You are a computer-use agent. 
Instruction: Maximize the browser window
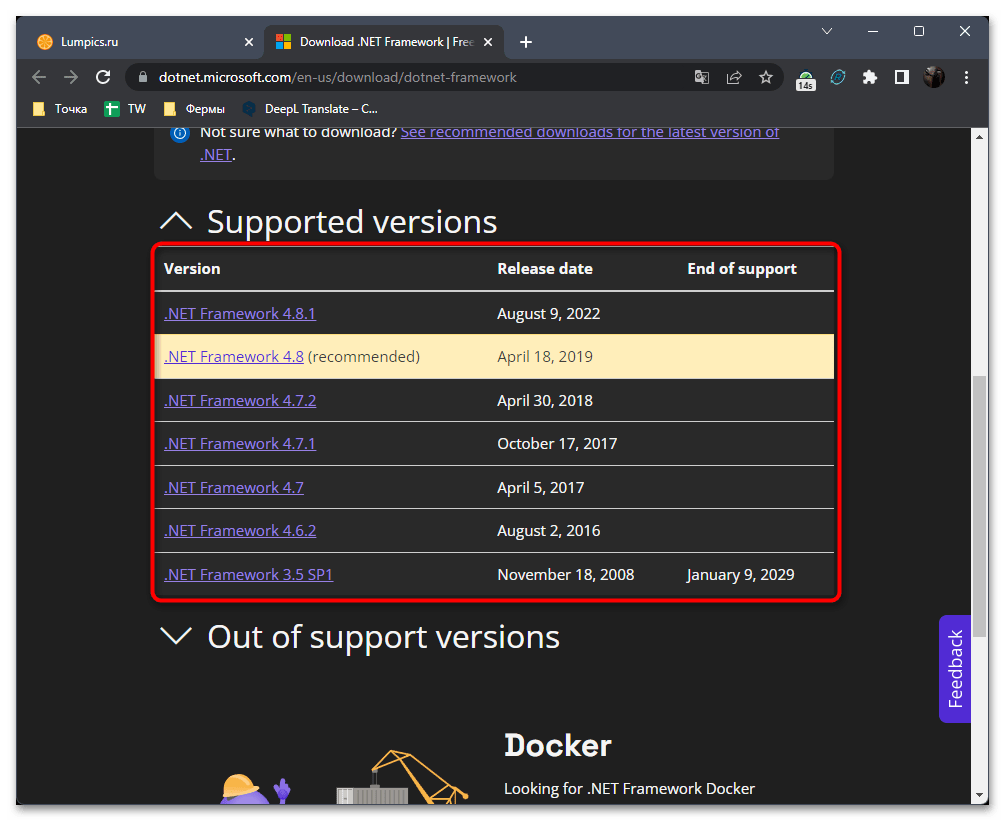918,31
